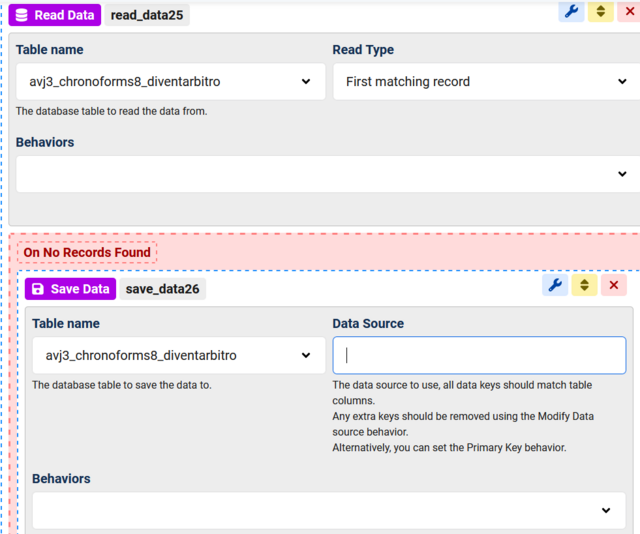This screenshot has width=640, height=534.
Task: Select the save_data26 name tag
Action: [x=162, y=289]
